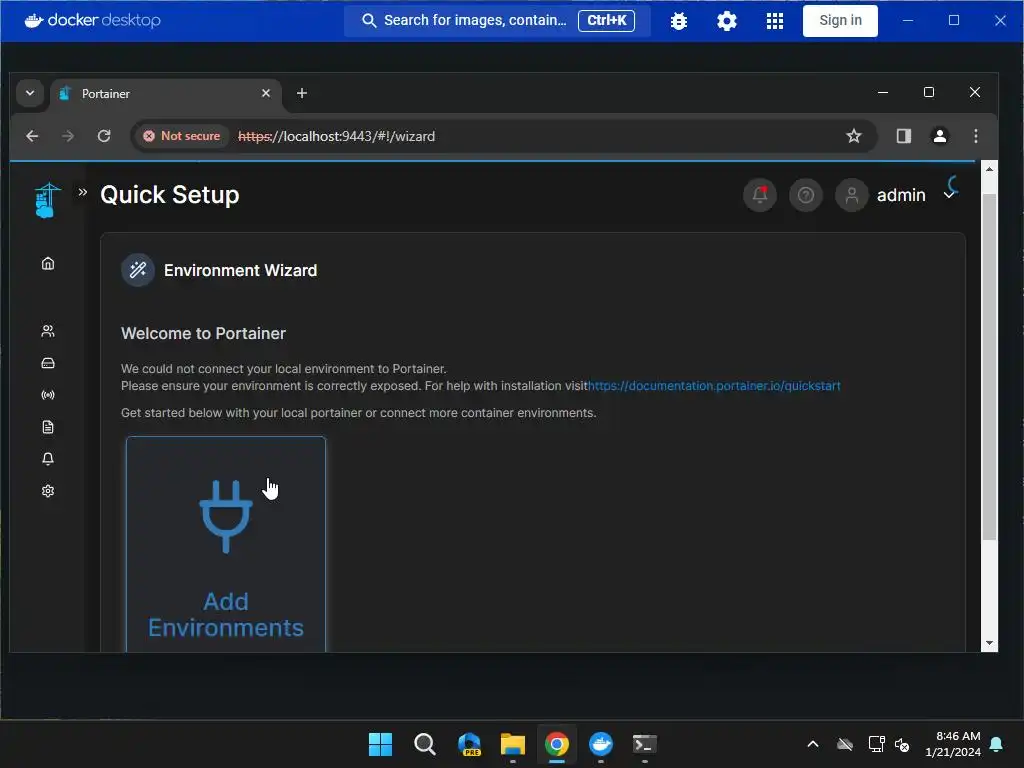Switch to Chrome in taskbar
This screenshot has width=1024, height=768.
click(557, 744)
